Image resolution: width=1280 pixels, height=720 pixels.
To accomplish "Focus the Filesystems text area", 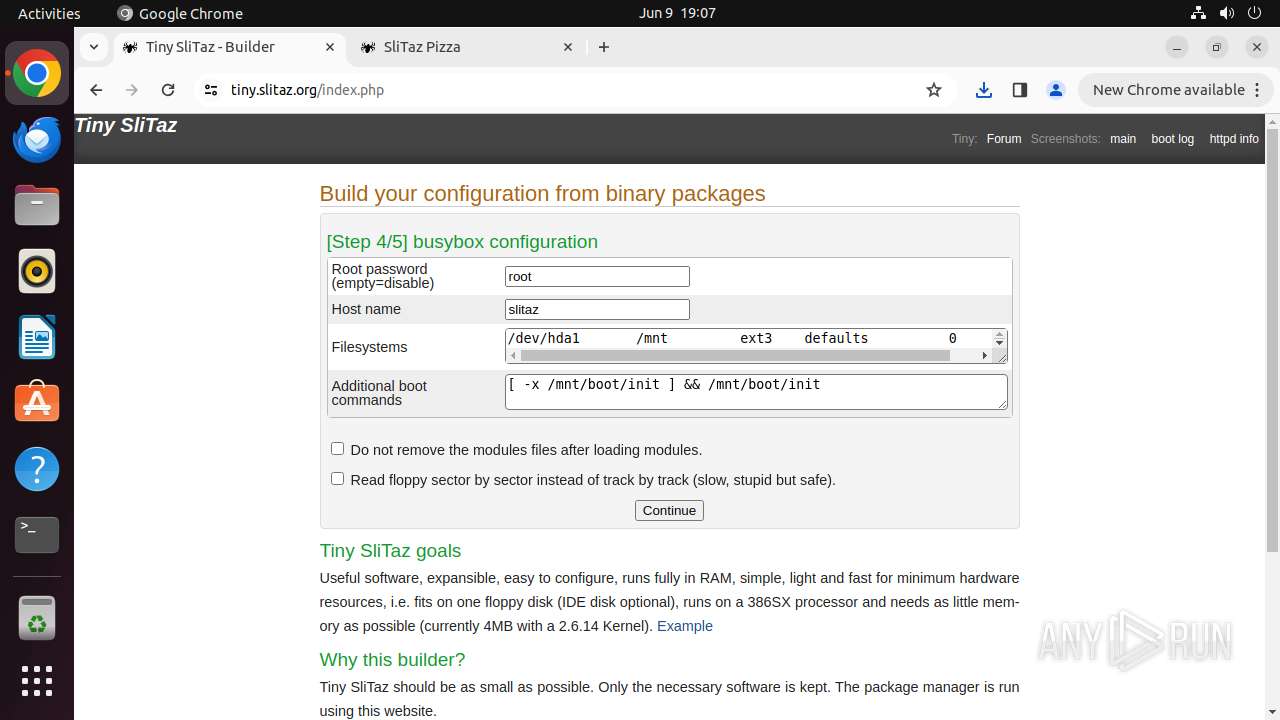I will tap(749, 338).
